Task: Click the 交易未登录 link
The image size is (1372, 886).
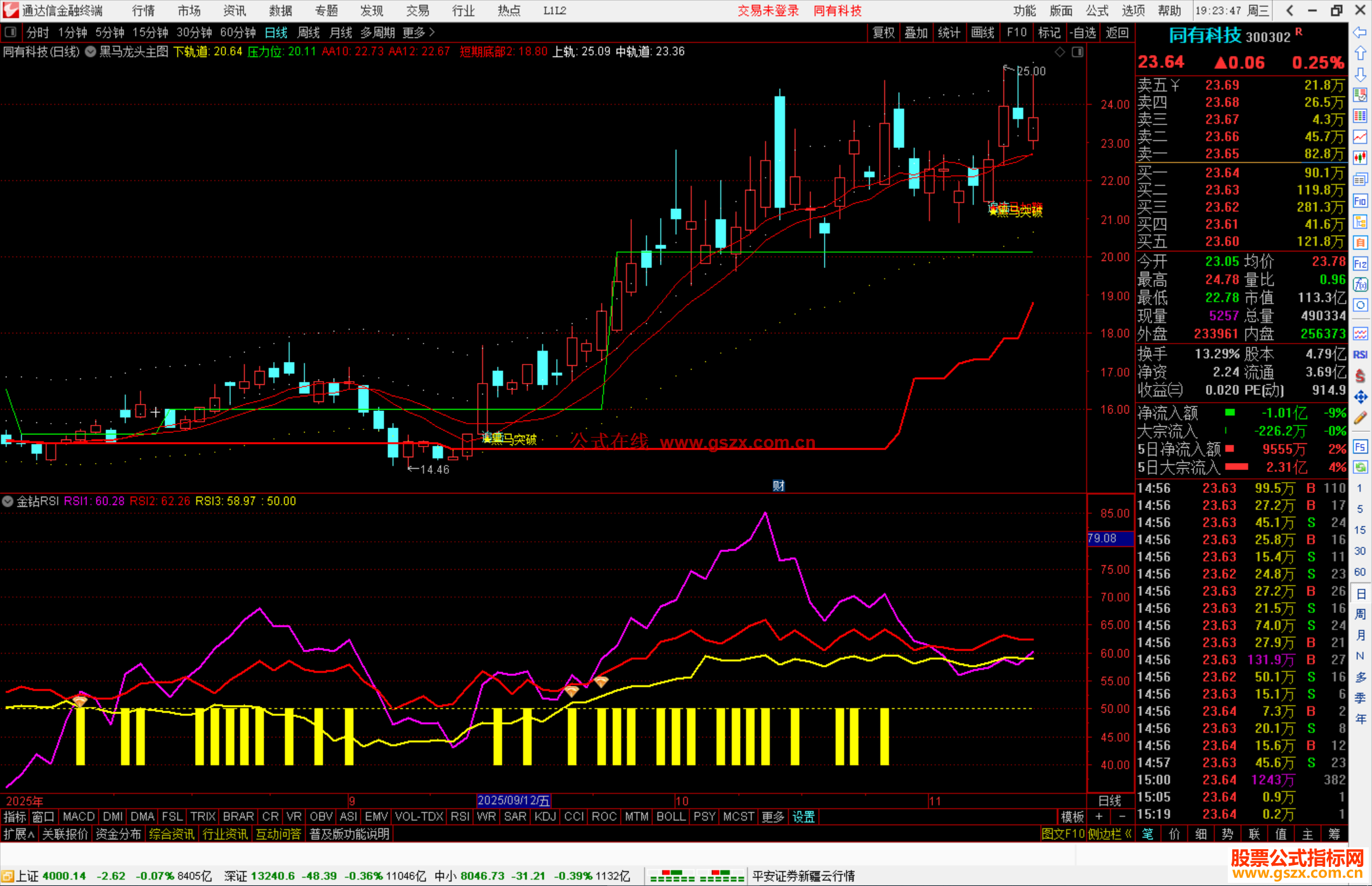Action: 768,11
